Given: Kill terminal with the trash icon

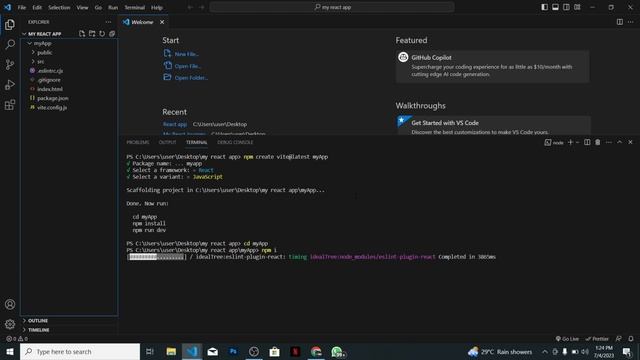Looking at the screenshot, I should pyautogui.click(x=598, y=142).
